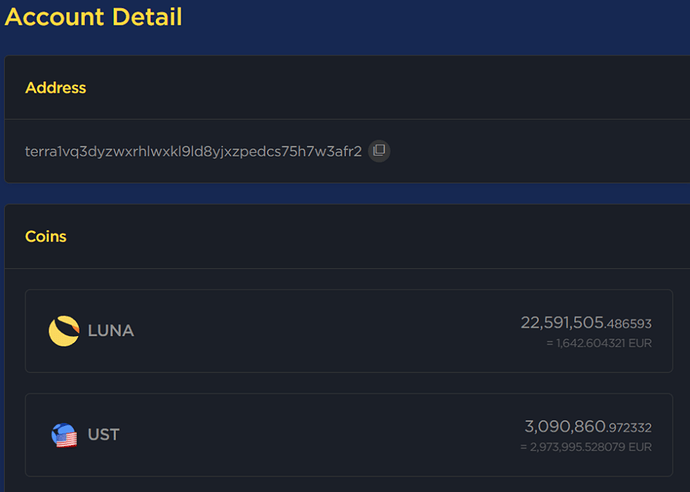
Task: Click the empty middle of the LUNA row
Action: click(x=320, y=331)
